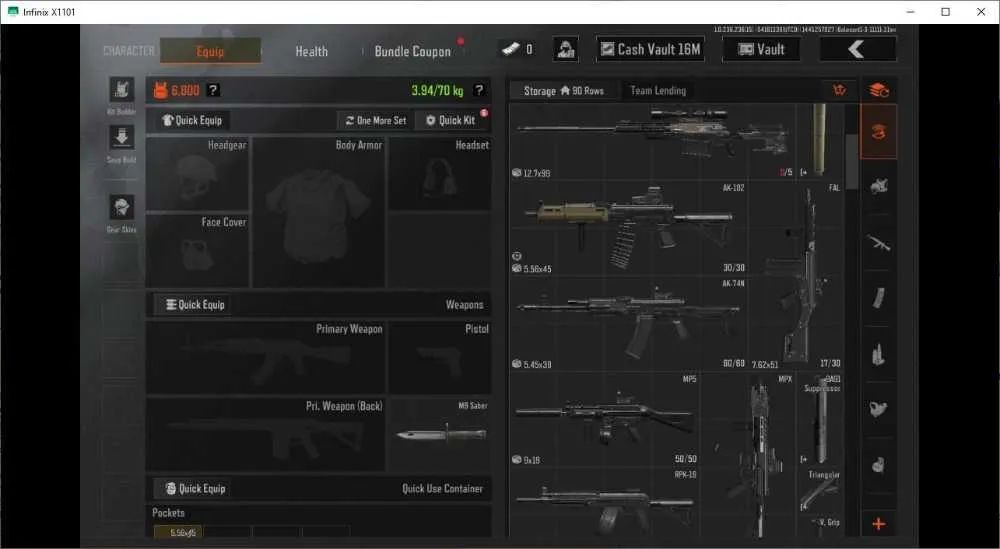This screenshot has height=549, width=1000.
Task: Click the Cash Vault 16M button
Action: 651,49
